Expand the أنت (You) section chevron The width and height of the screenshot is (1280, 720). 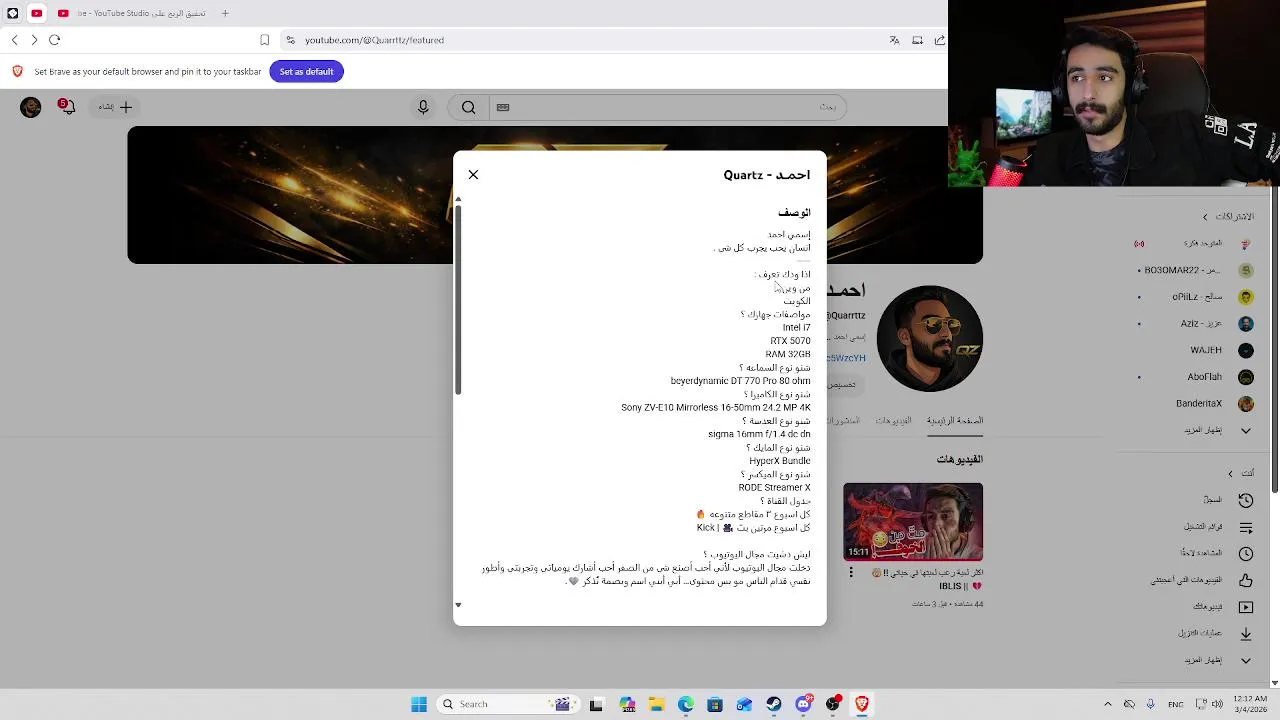click(x=1230, y=473)
